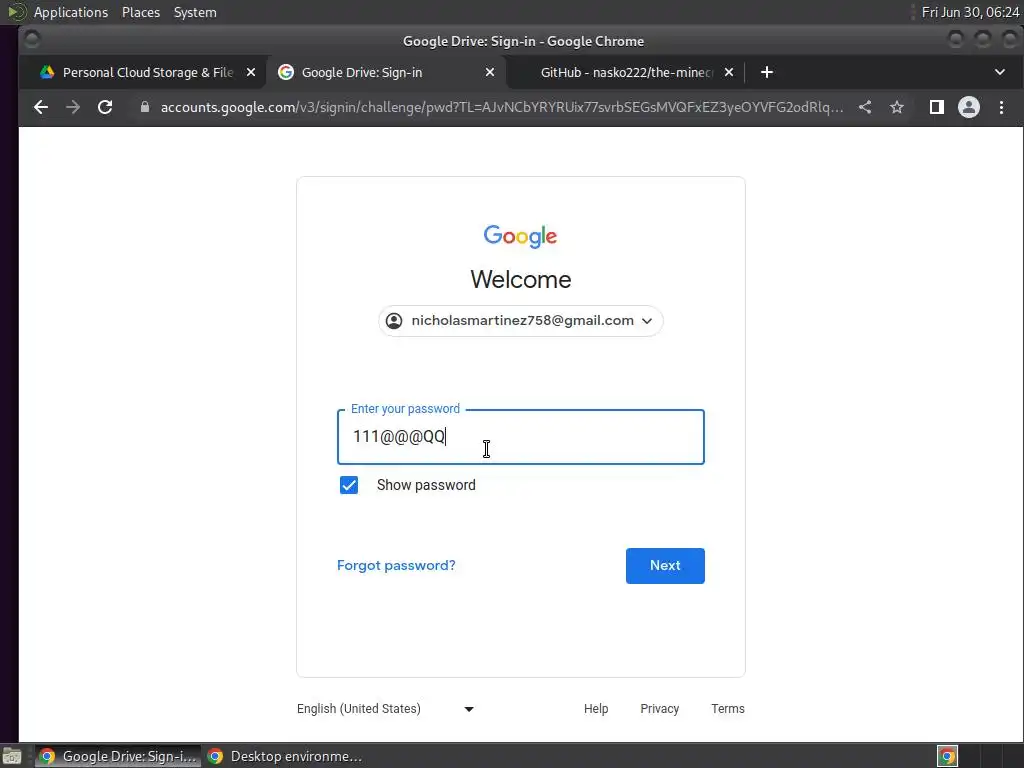Close the GitHub nasko222 tab
This screenshot has height=768, width=1024.
click(729, 72)
